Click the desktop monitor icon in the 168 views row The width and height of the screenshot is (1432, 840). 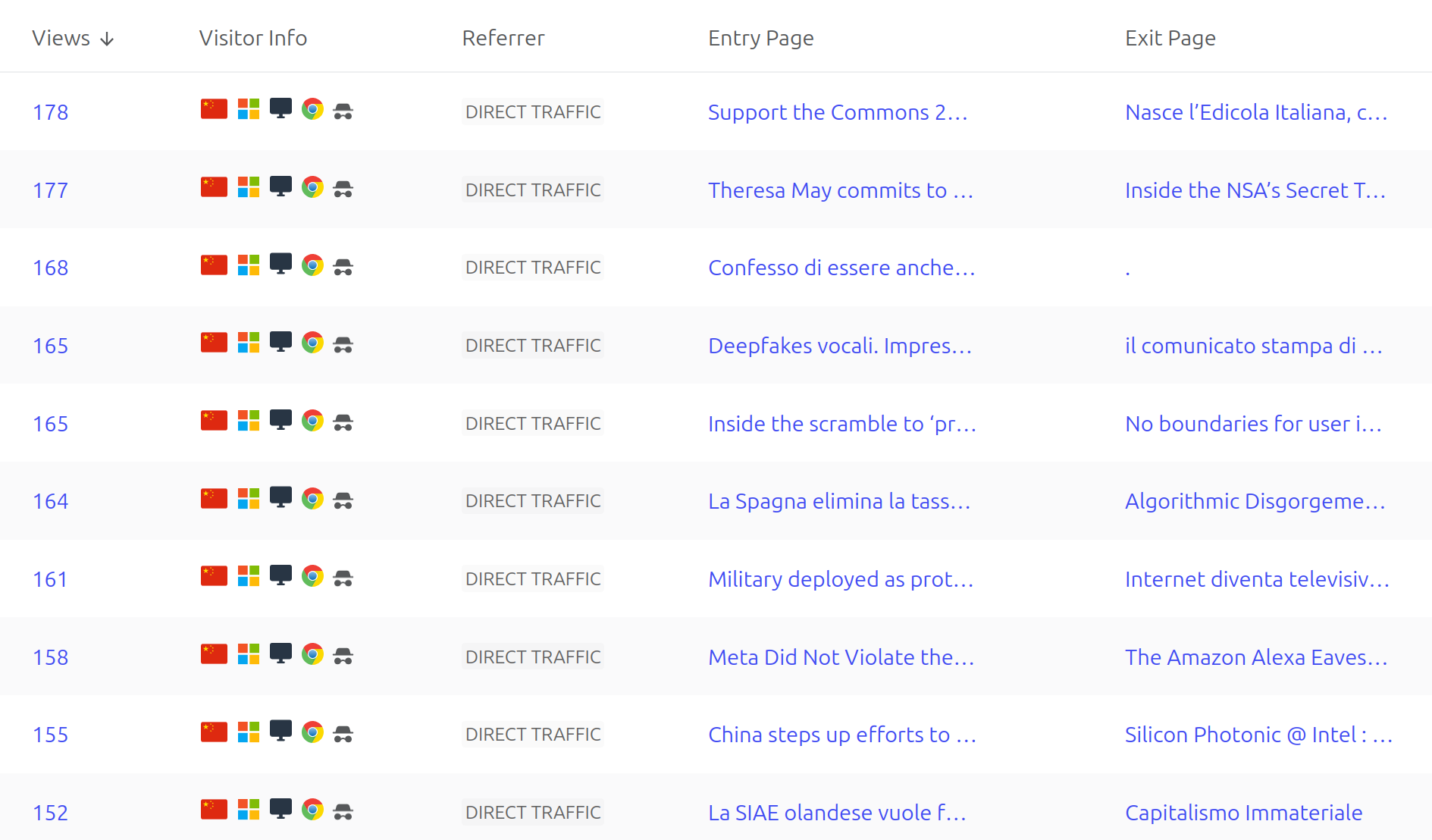pos(280,264)
